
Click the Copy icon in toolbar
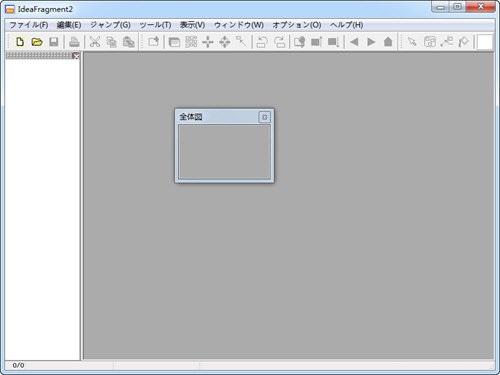112,42
